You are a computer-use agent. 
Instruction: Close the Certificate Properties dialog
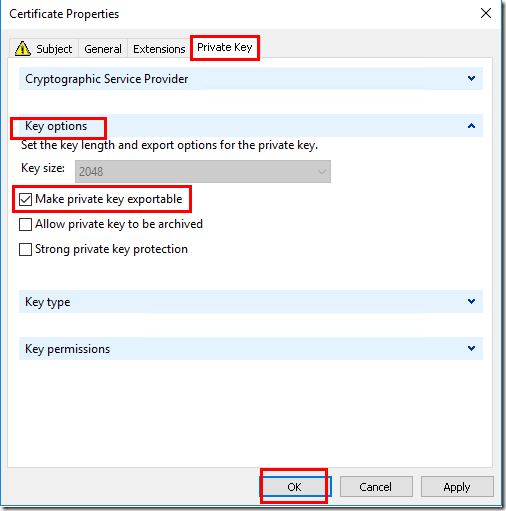click(x=486, y=14)
